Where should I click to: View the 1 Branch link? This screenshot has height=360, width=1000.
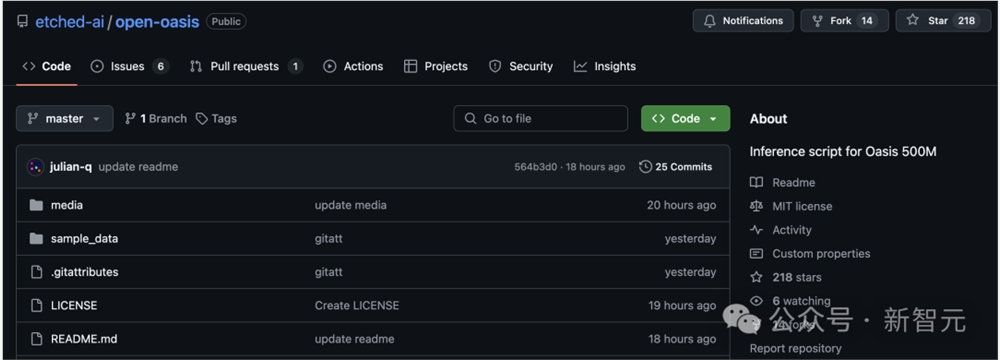point(156,119)
